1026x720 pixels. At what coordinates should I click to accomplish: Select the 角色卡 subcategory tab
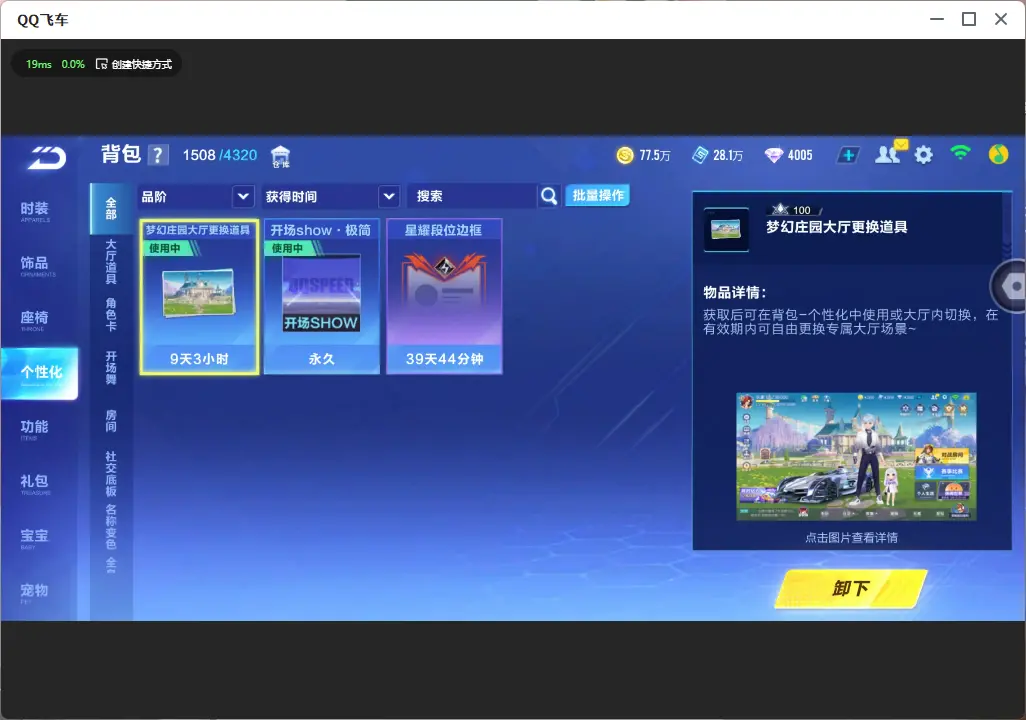click(x=111, y=314)
